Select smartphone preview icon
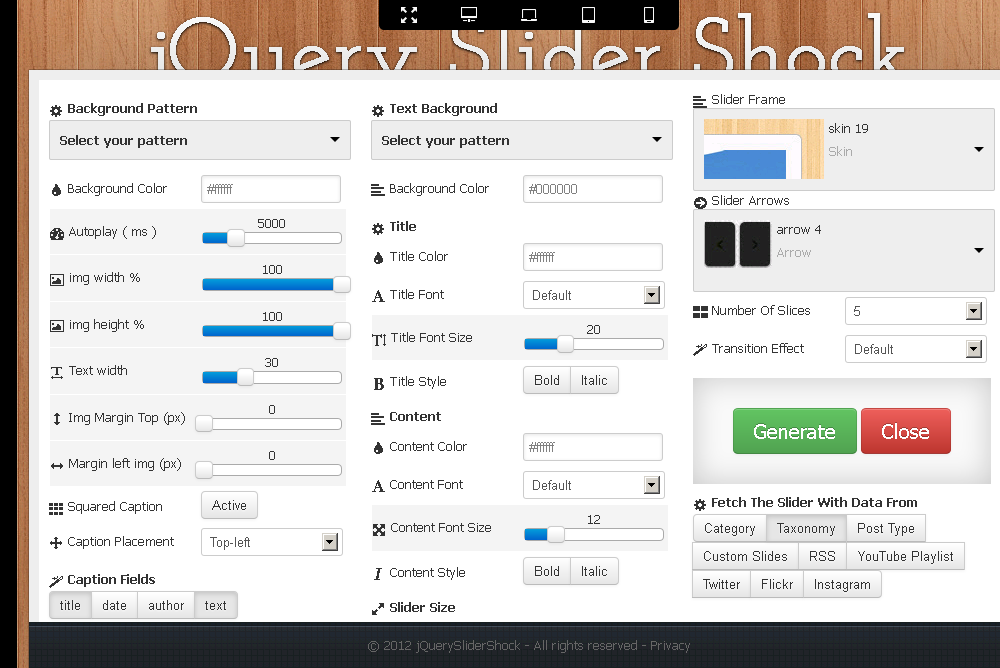 point(649,15)
